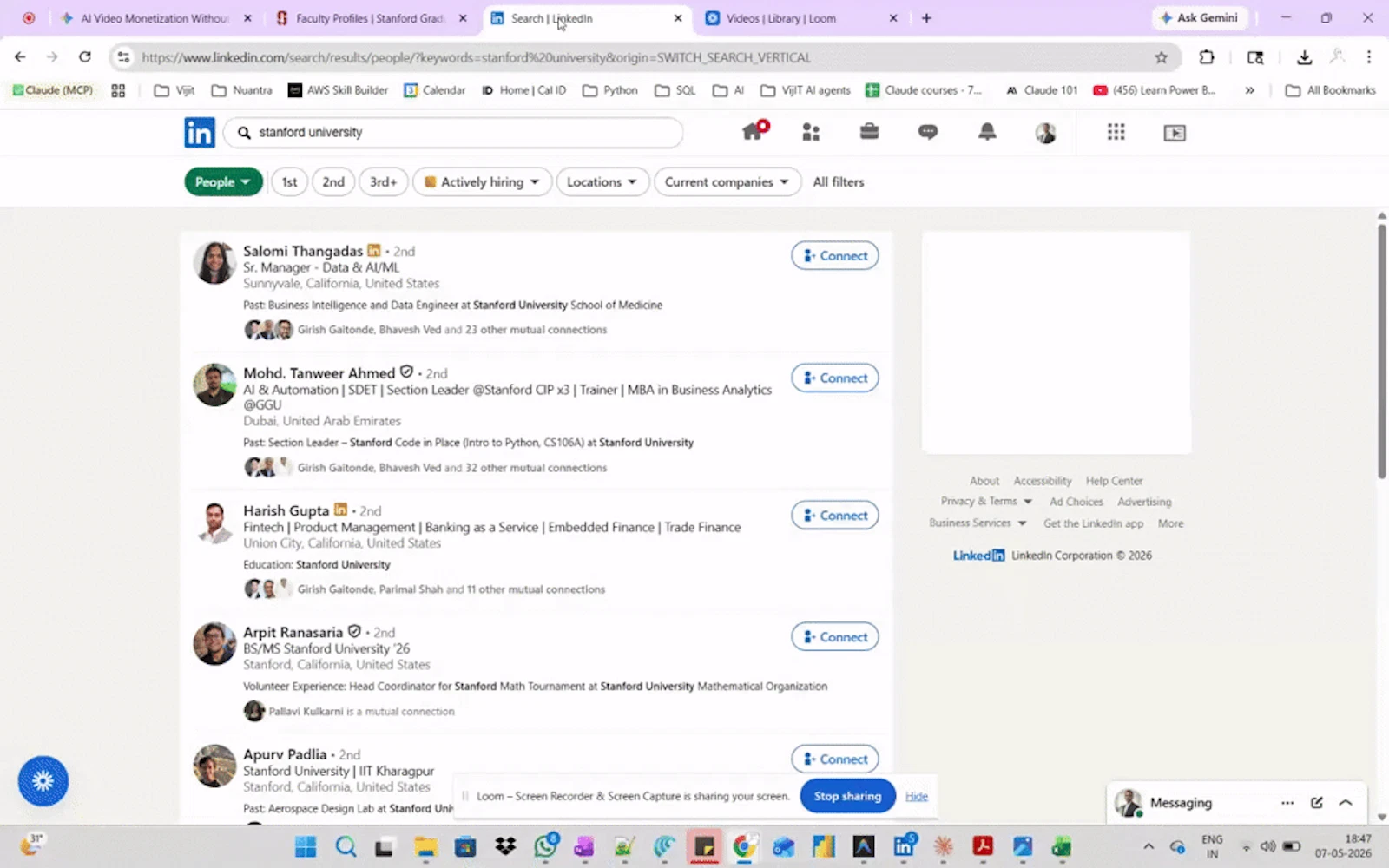Image resolution: width=1389 pixels, height=868 pixels.
Task: Open Notifications bell icon
Action: (987, 132)
